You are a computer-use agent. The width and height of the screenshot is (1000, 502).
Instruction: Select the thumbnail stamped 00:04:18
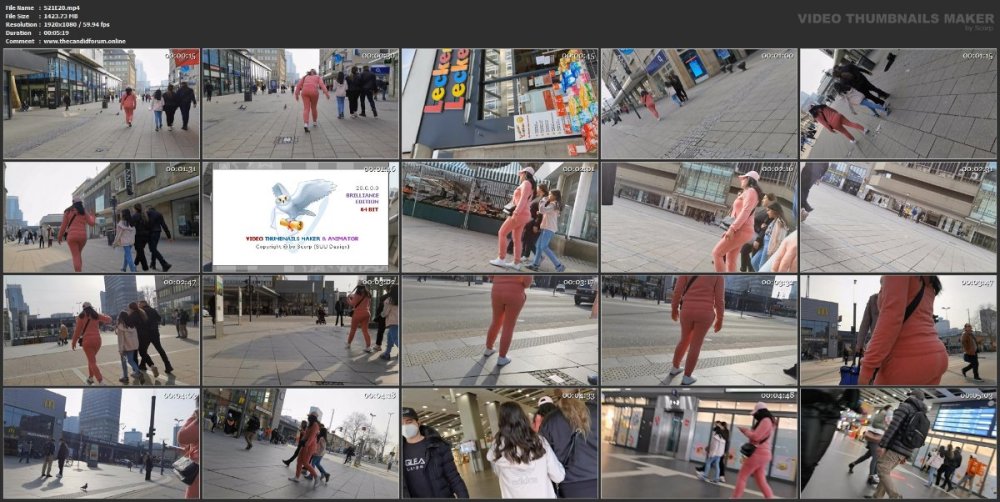click(300, 443)
